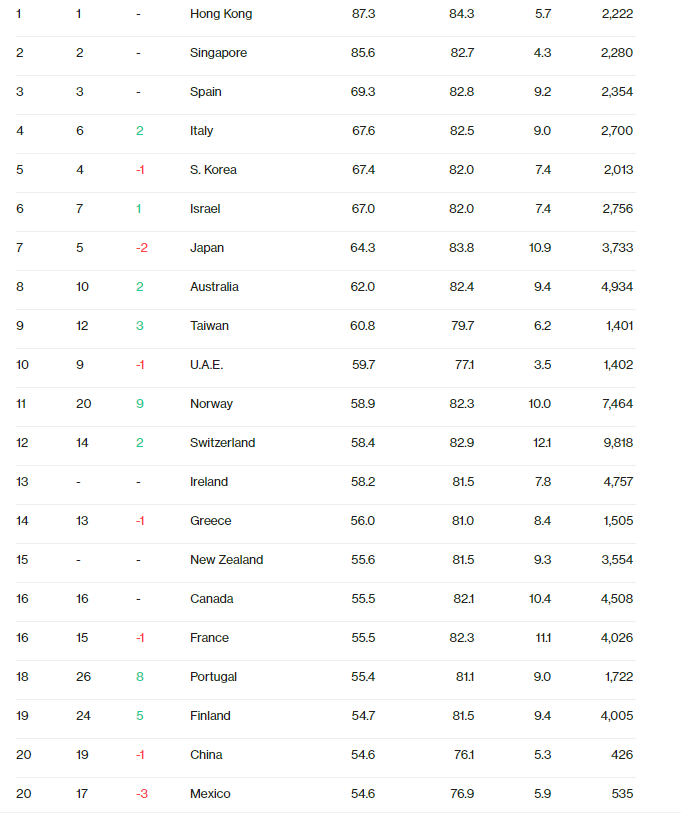681x813 pixels.
Task: Click on Spain in the table
Action: pos(206,92)
